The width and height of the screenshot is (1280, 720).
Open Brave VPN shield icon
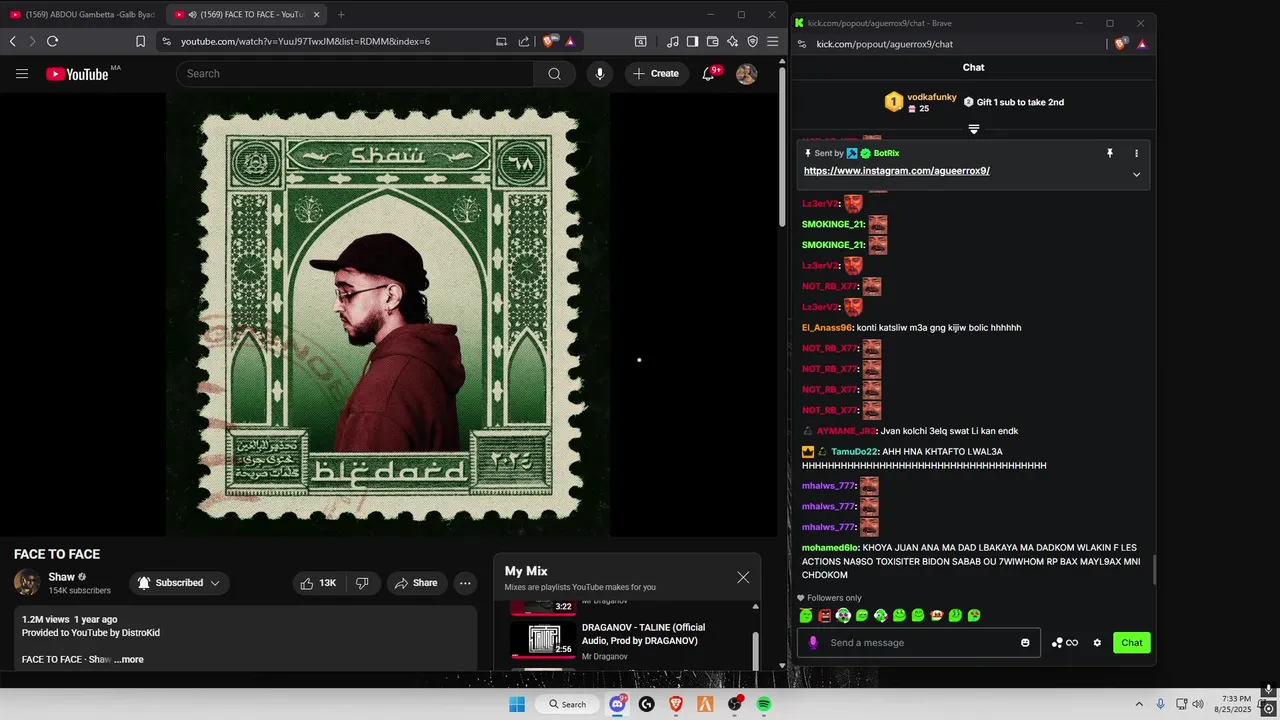click(x=752, y=42)
